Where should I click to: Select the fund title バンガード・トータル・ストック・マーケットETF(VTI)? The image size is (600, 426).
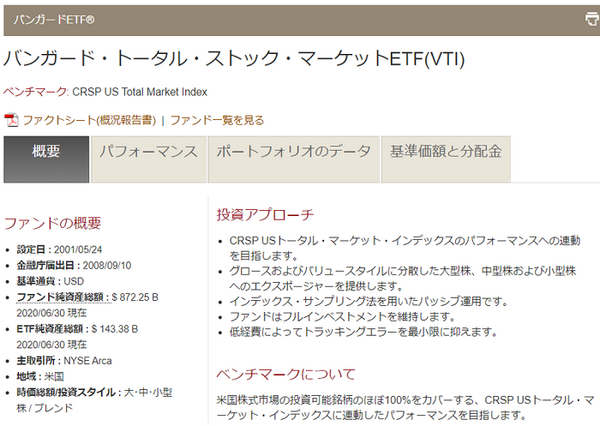[234, 59]
